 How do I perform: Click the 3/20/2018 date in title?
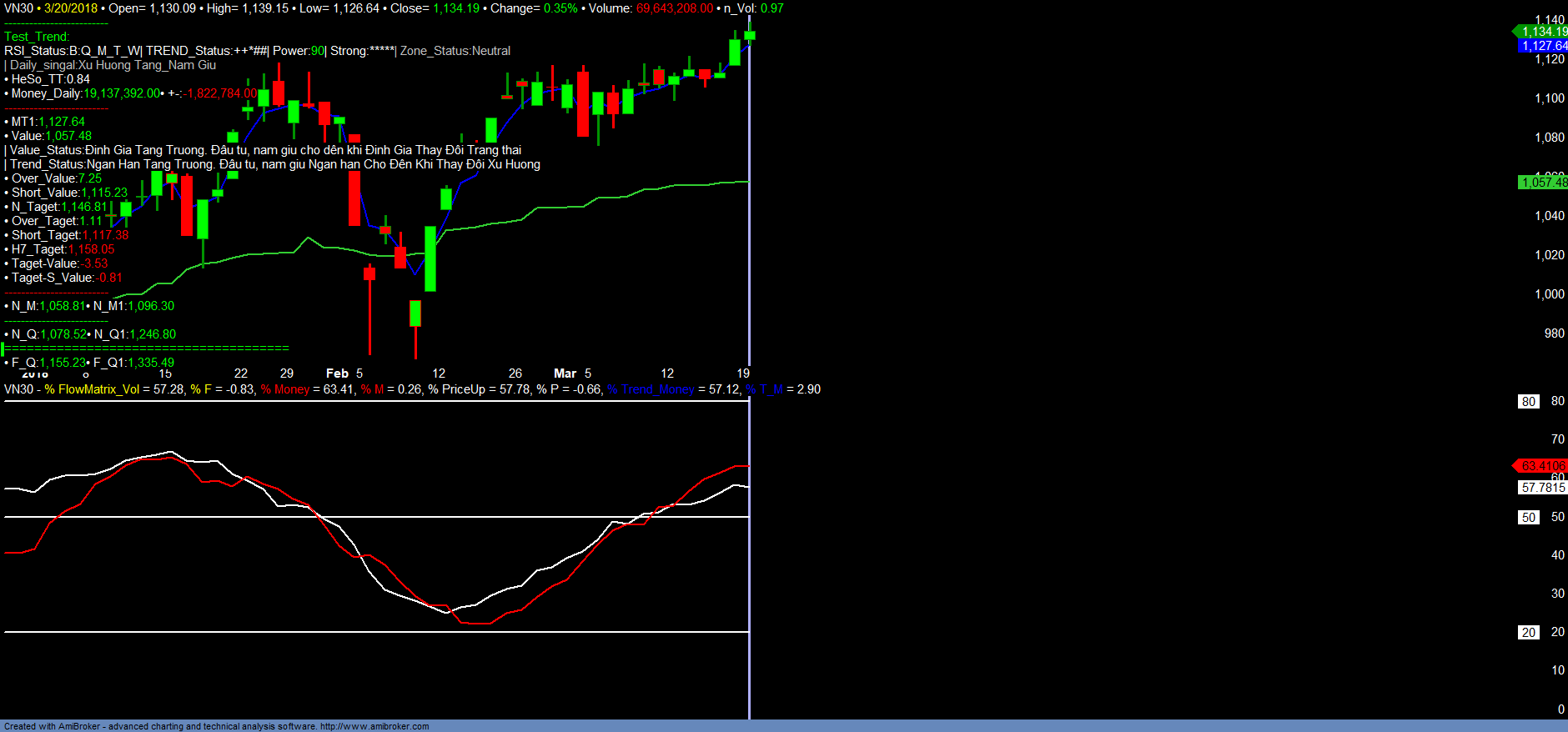pyautogui.click(x=71, y=8)
